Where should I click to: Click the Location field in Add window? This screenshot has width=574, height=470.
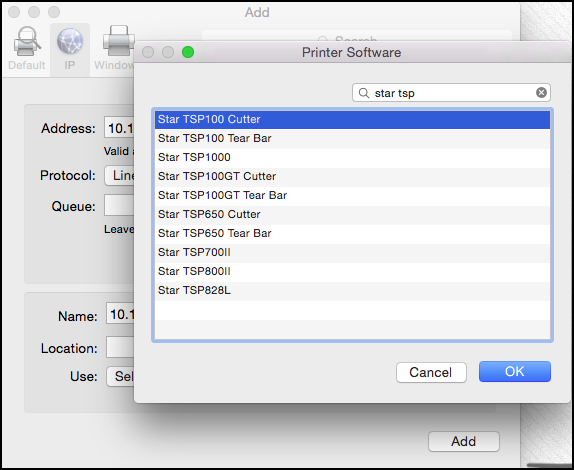[121, 347]
